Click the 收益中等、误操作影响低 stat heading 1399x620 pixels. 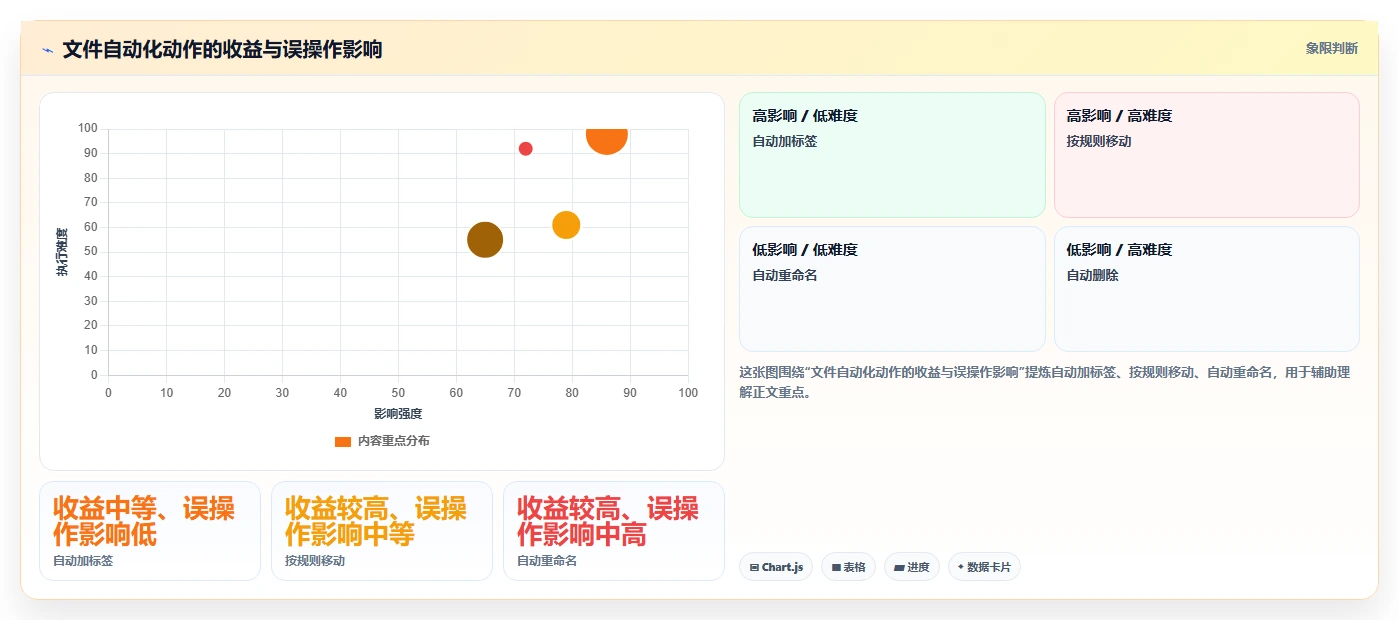[144, 521]
